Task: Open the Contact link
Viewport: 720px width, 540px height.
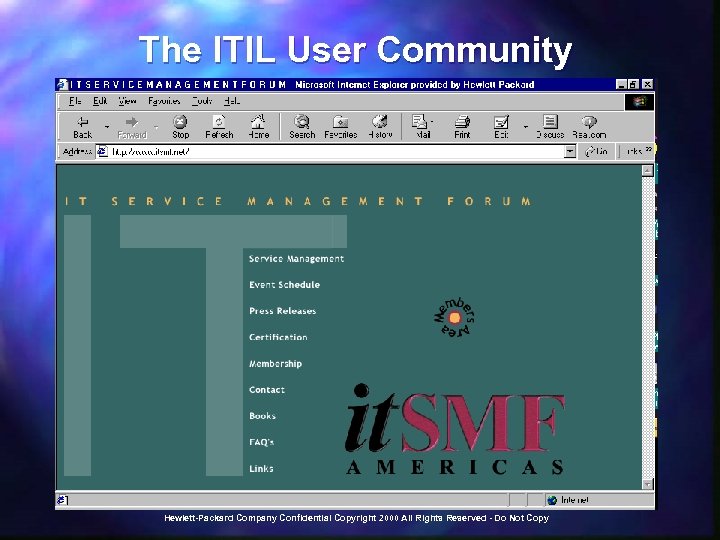Action: point(267,390)
